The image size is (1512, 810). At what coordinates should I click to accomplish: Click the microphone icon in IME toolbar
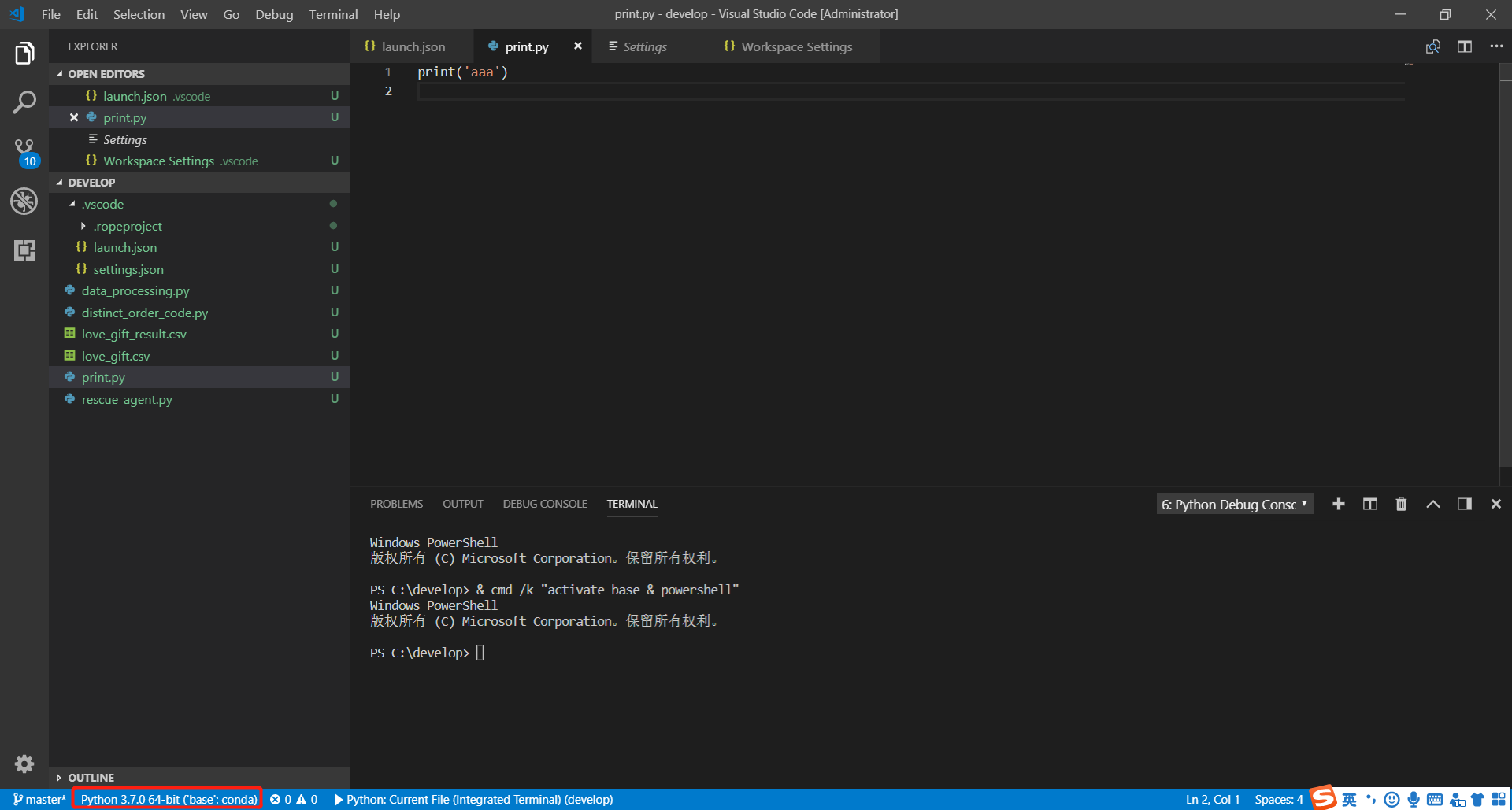coord(1414,800)
